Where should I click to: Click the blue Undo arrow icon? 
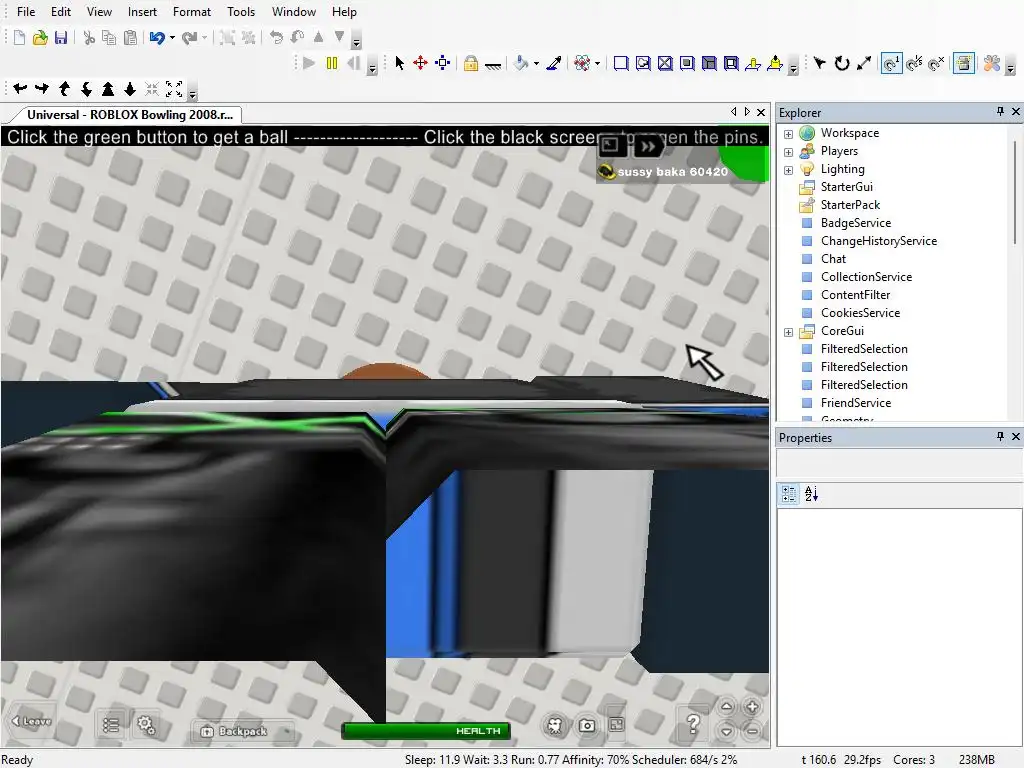[x=157, y=38]
